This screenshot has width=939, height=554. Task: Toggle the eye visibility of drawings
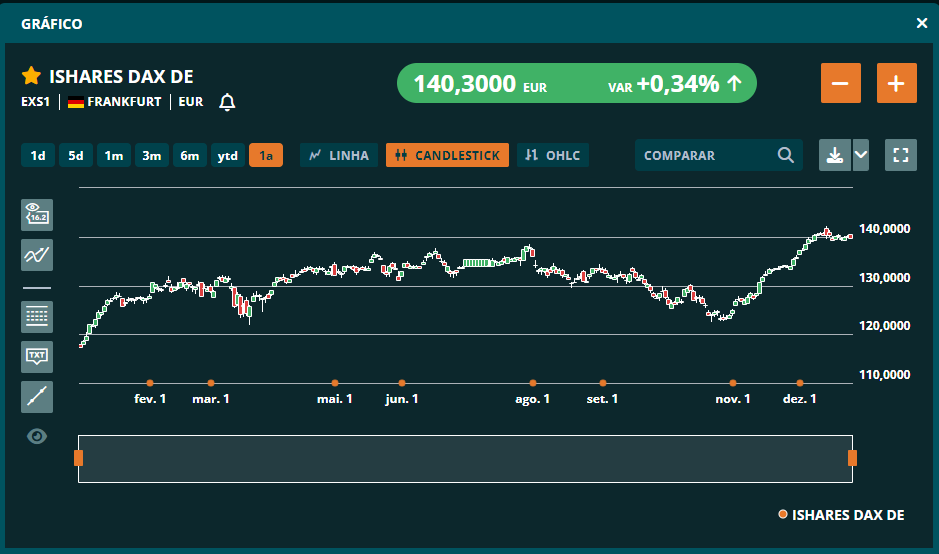37,437
